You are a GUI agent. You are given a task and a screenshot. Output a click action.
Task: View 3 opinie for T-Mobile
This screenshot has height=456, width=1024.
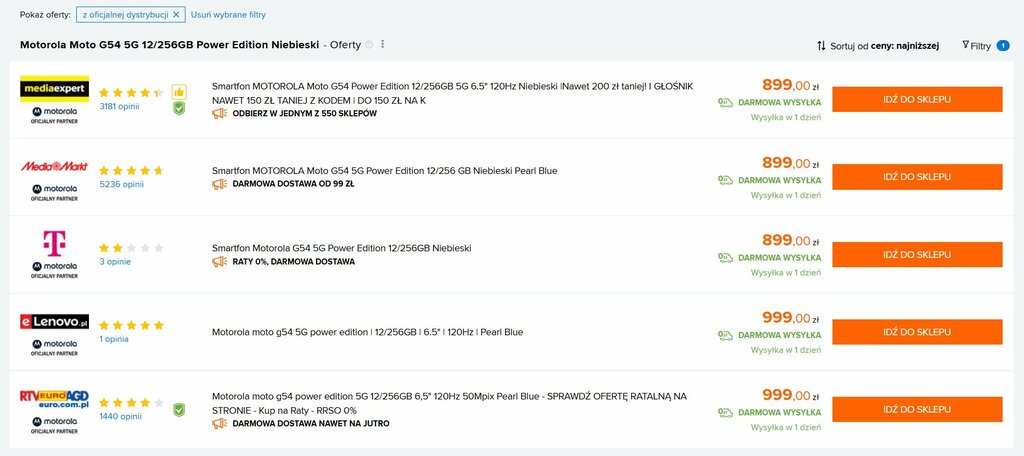(115, 261)
